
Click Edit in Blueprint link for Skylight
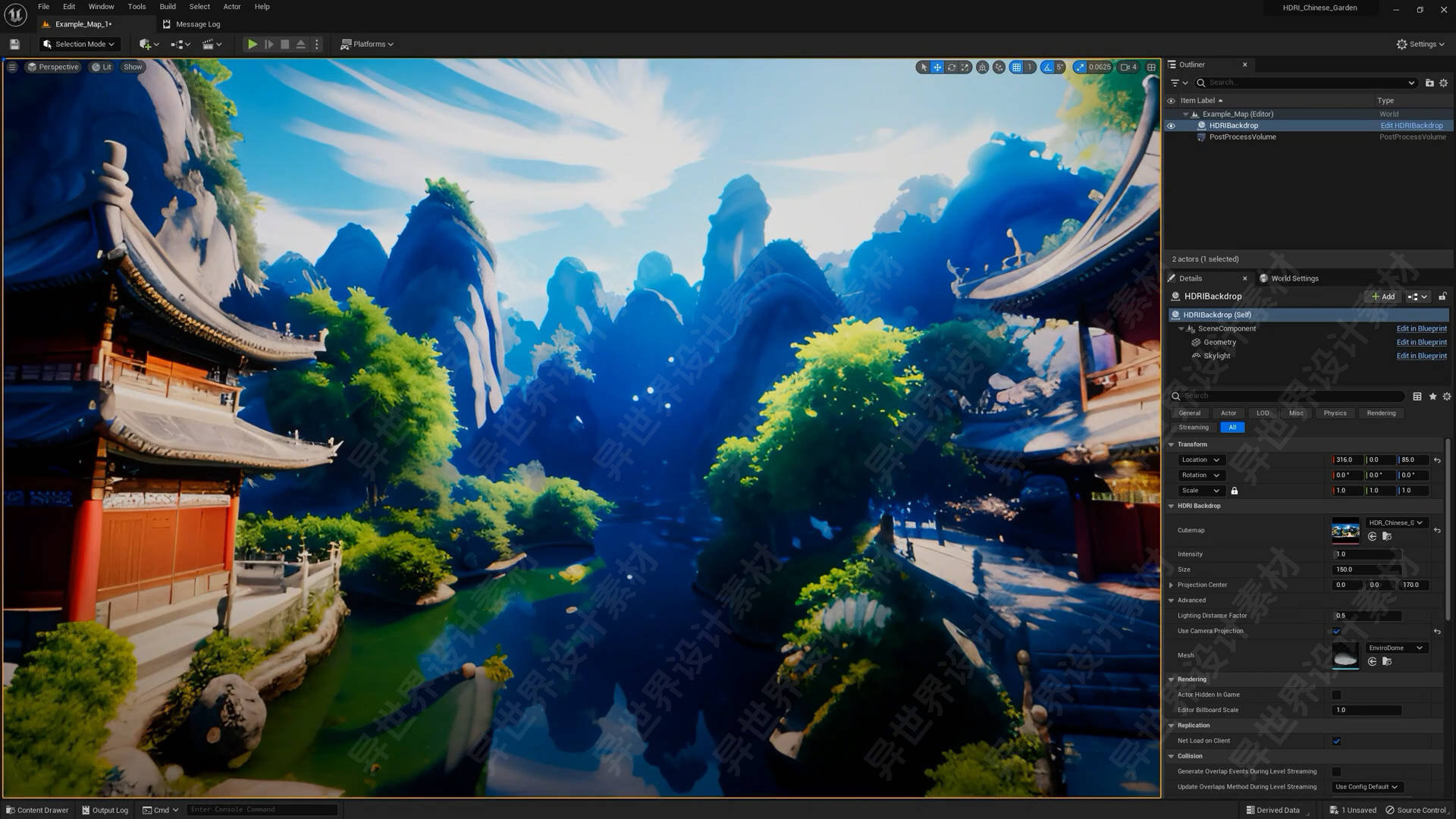(x=1421, y=356)
